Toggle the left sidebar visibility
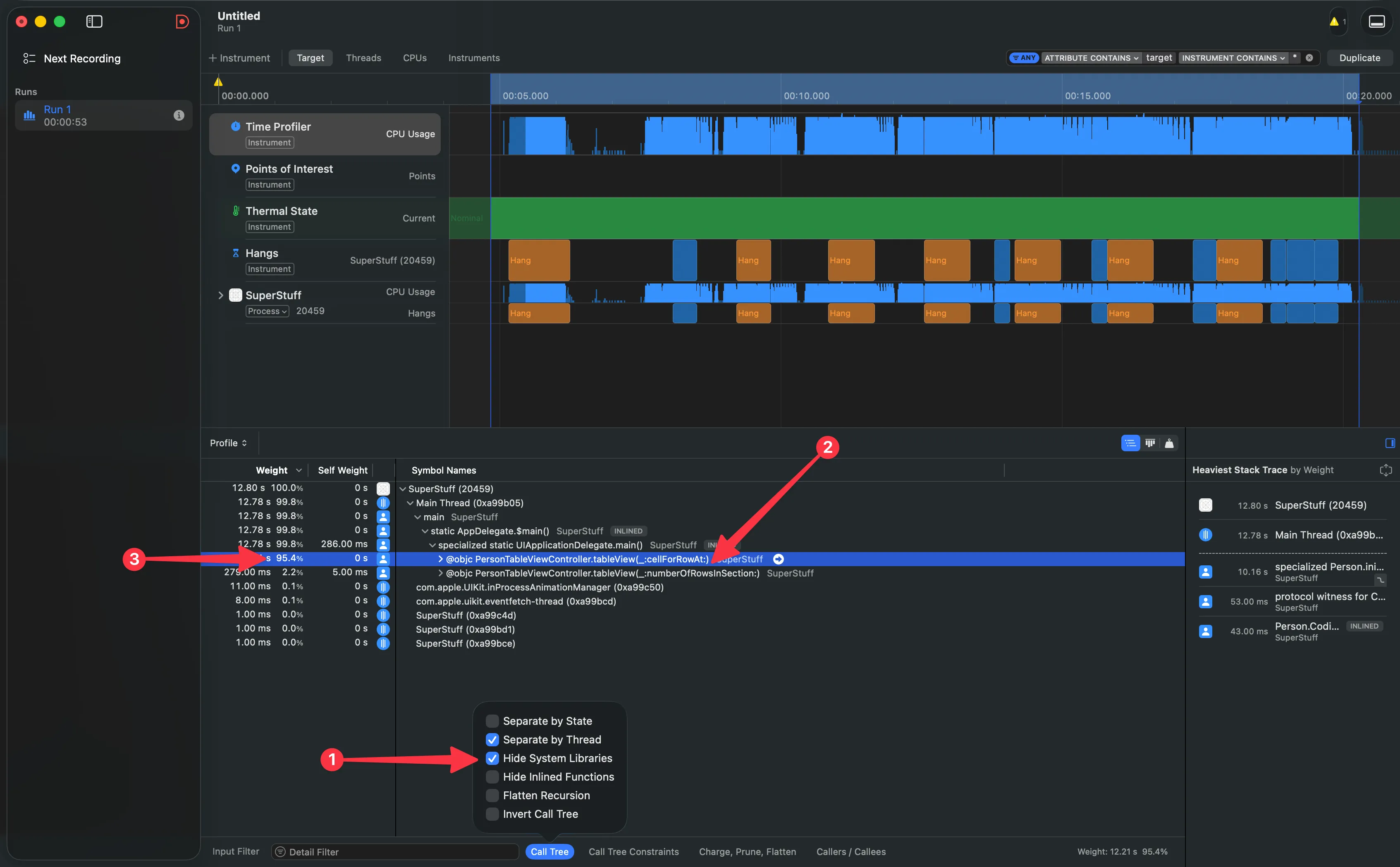This screenshot has width=1400, height=867. pyautogui.click(x=93, y=21)
